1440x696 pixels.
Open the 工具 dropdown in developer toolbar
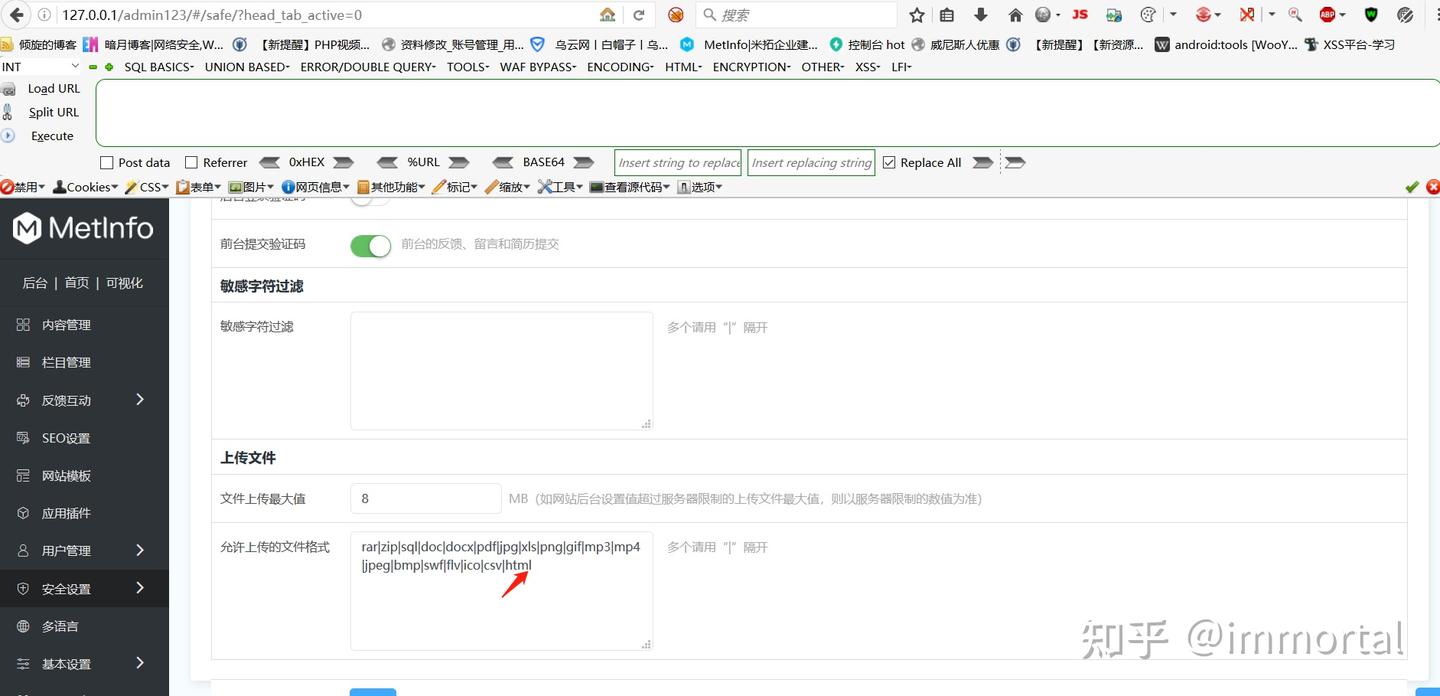(561, 187)
